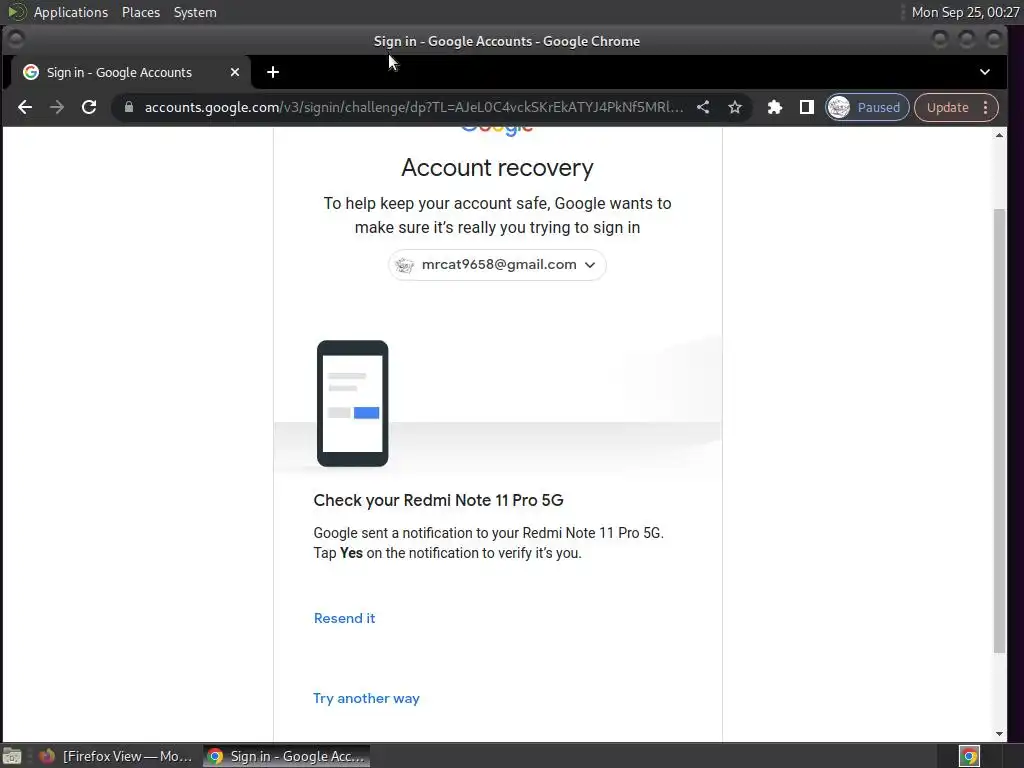Go back to the previous page
This screenshot has width=1024, height=768.
click(25, 107)
